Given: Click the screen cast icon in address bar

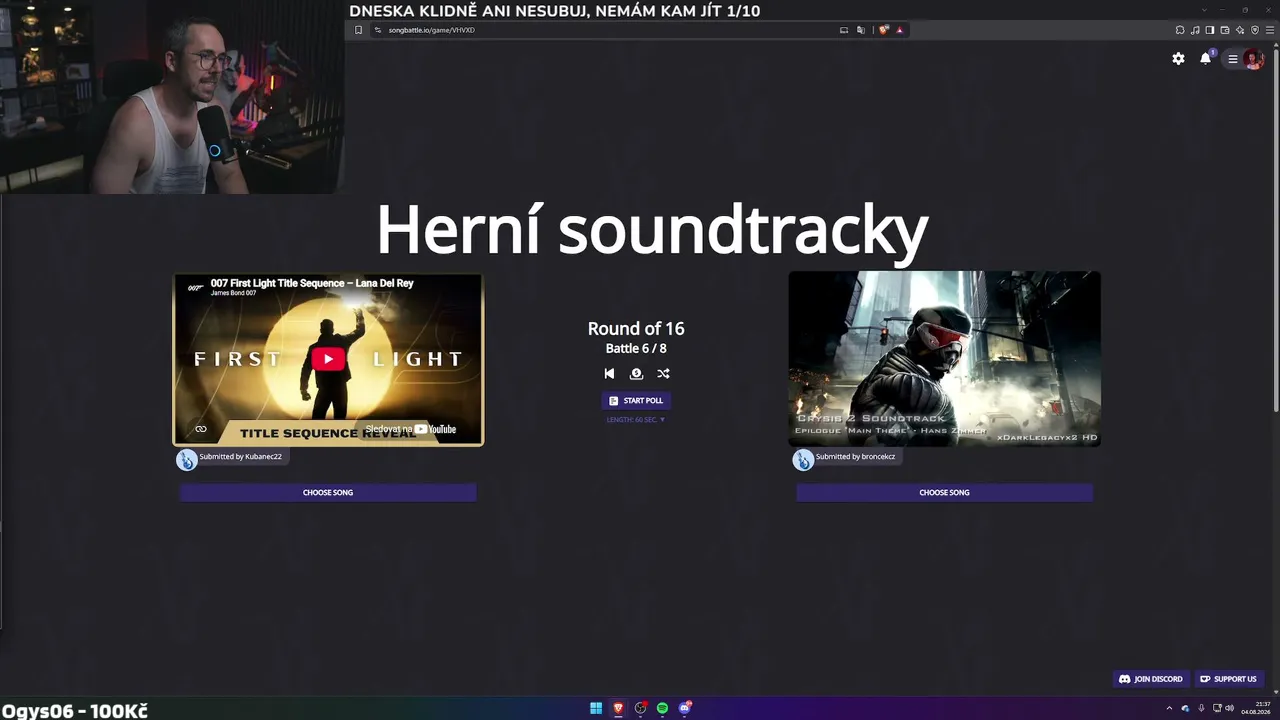Looking at the screenshot, I should click(844, 30).
